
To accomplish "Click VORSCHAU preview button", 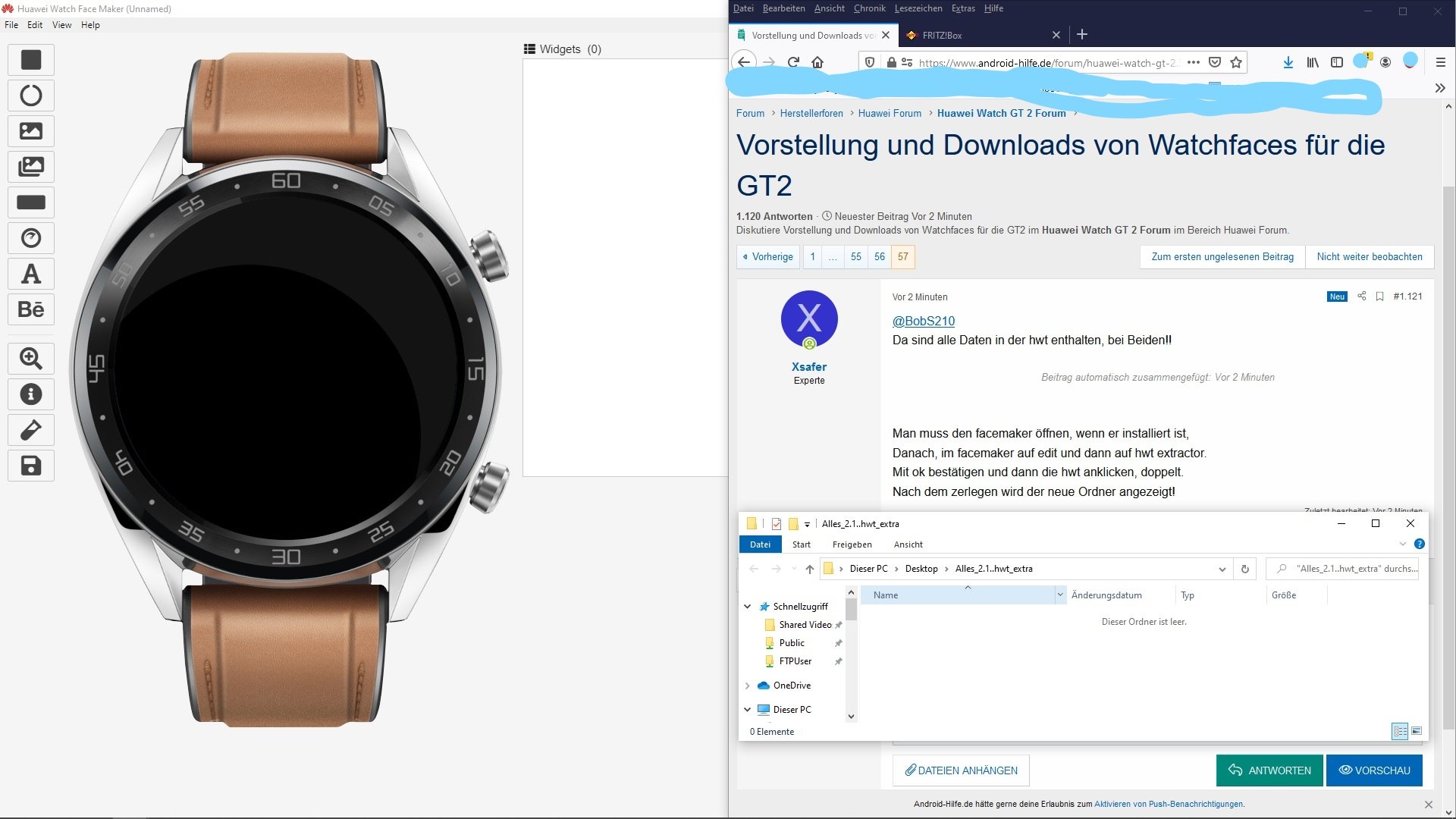I will click(x=1374, y=770).
